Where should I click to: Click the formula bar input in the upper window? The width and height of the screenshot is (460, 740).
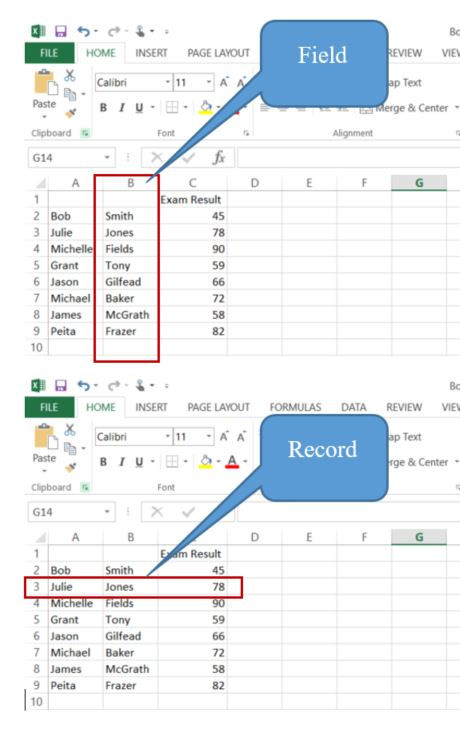click(348, 157)
